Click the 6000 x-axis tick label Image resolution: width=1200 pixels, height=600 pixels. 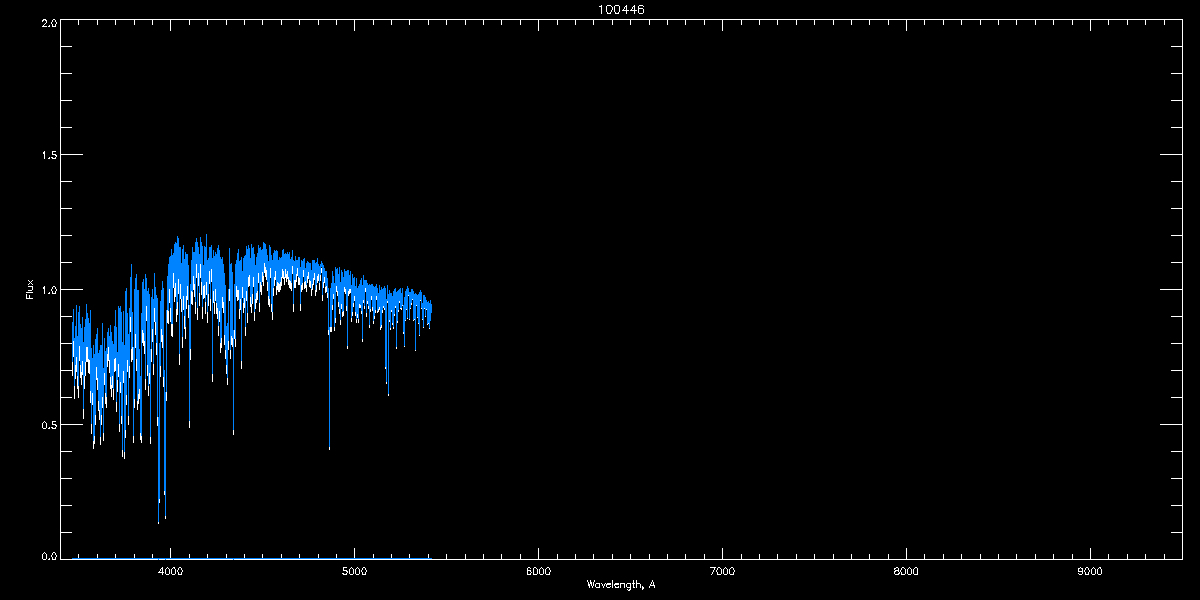coord(538,571)
